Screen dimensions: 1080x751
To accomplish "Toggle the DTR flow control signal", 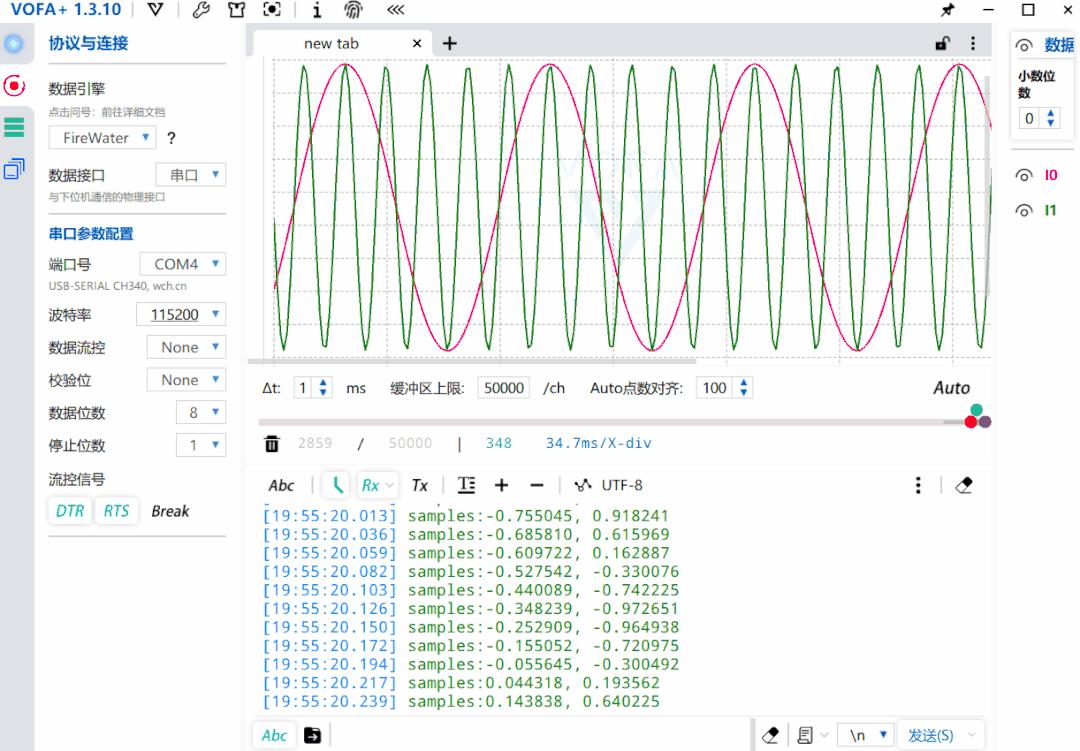I will [70, 511].
